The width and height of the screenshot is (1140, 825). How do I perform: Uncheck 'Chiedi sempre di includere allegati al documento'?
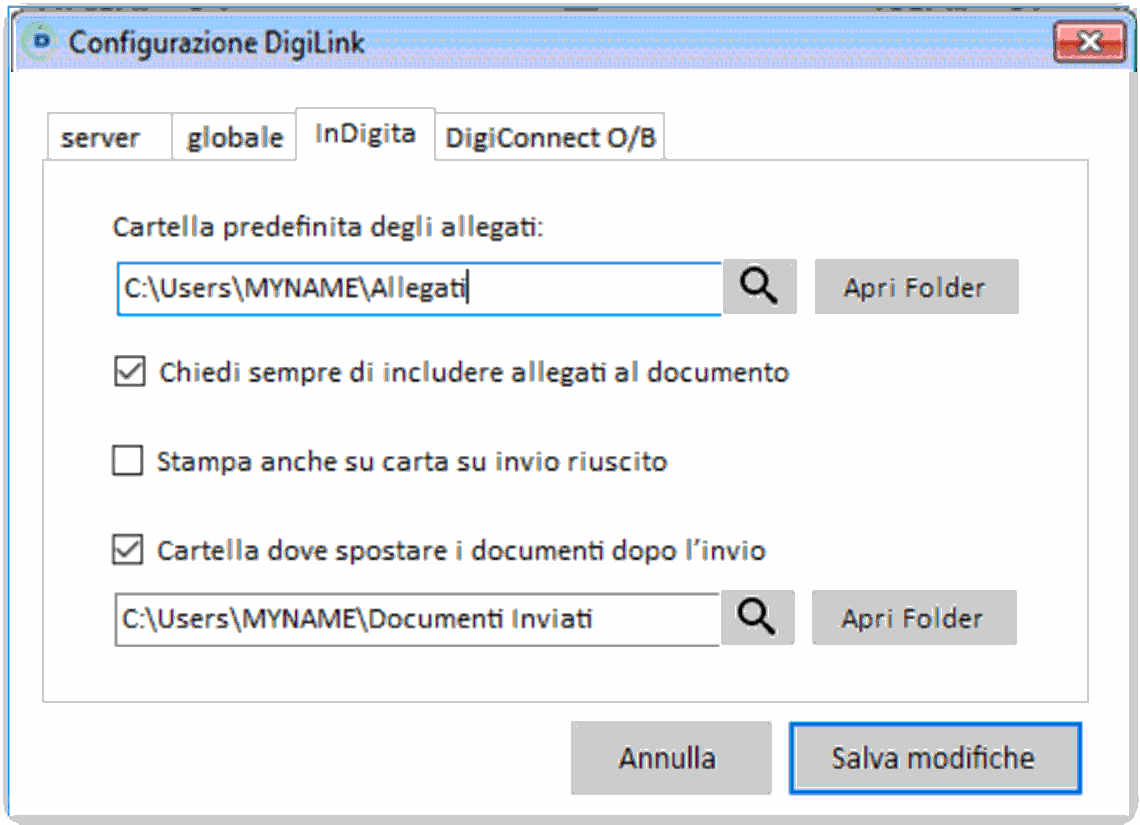[129, 371]
